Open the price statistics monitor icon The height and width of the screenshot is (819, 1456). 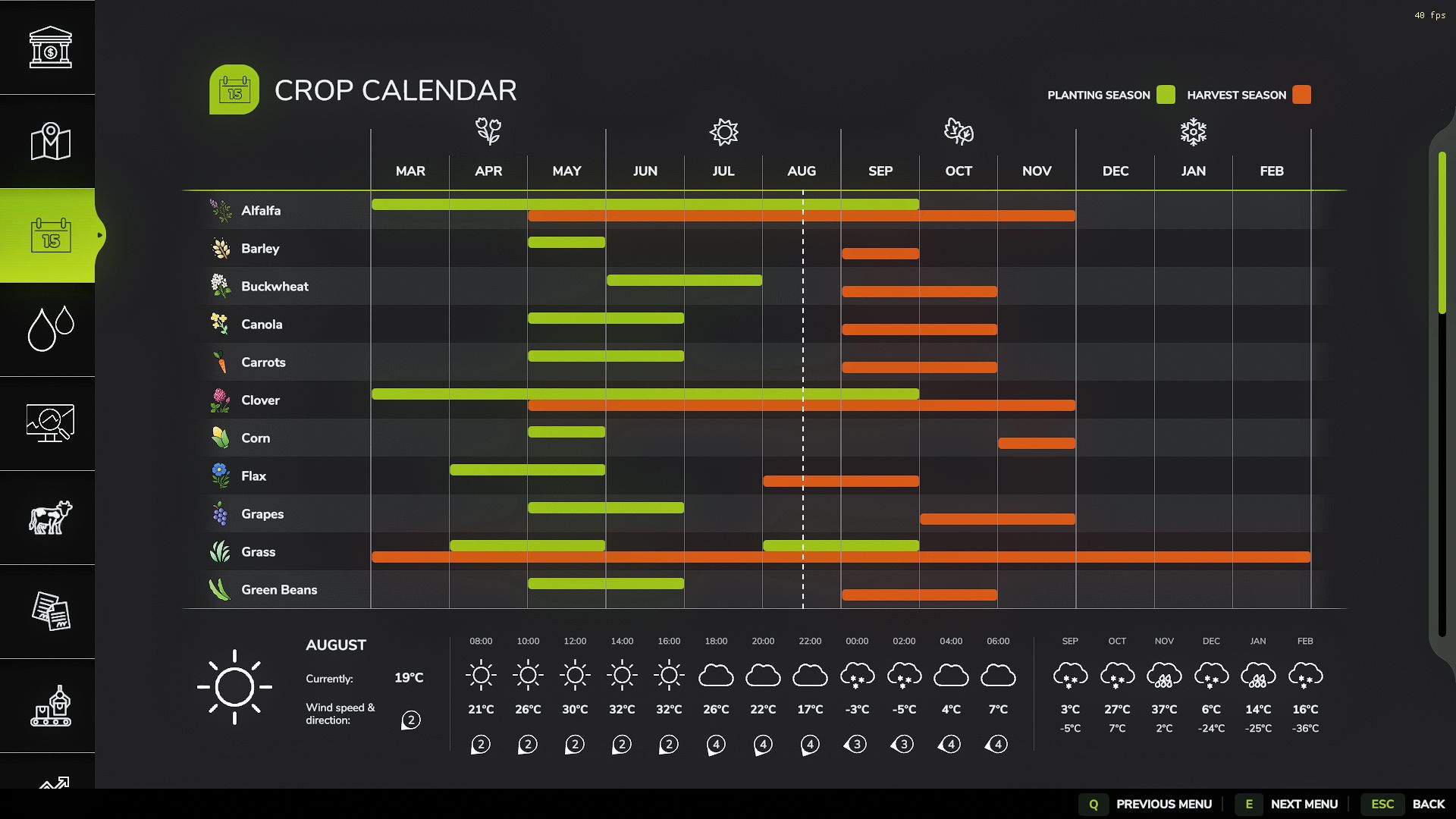(x=50, y=423)
